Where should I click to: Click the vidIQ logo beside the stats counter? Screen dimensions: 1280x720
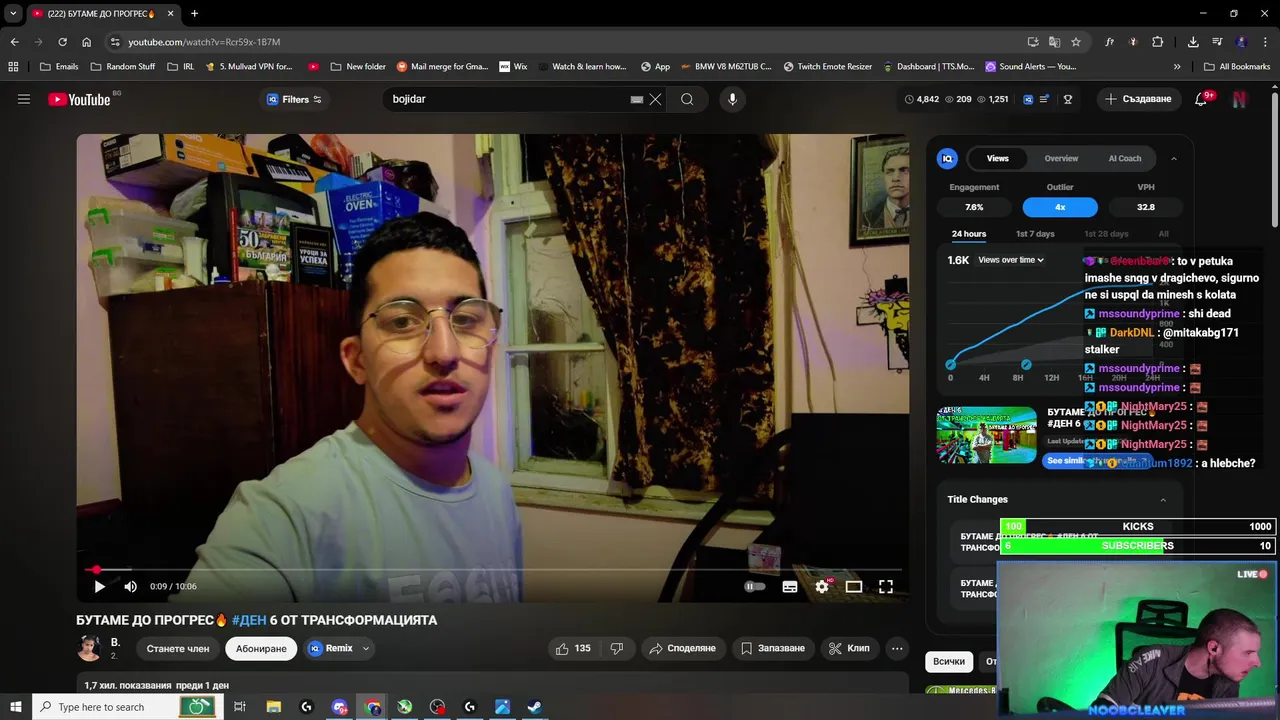point(1028,99)
